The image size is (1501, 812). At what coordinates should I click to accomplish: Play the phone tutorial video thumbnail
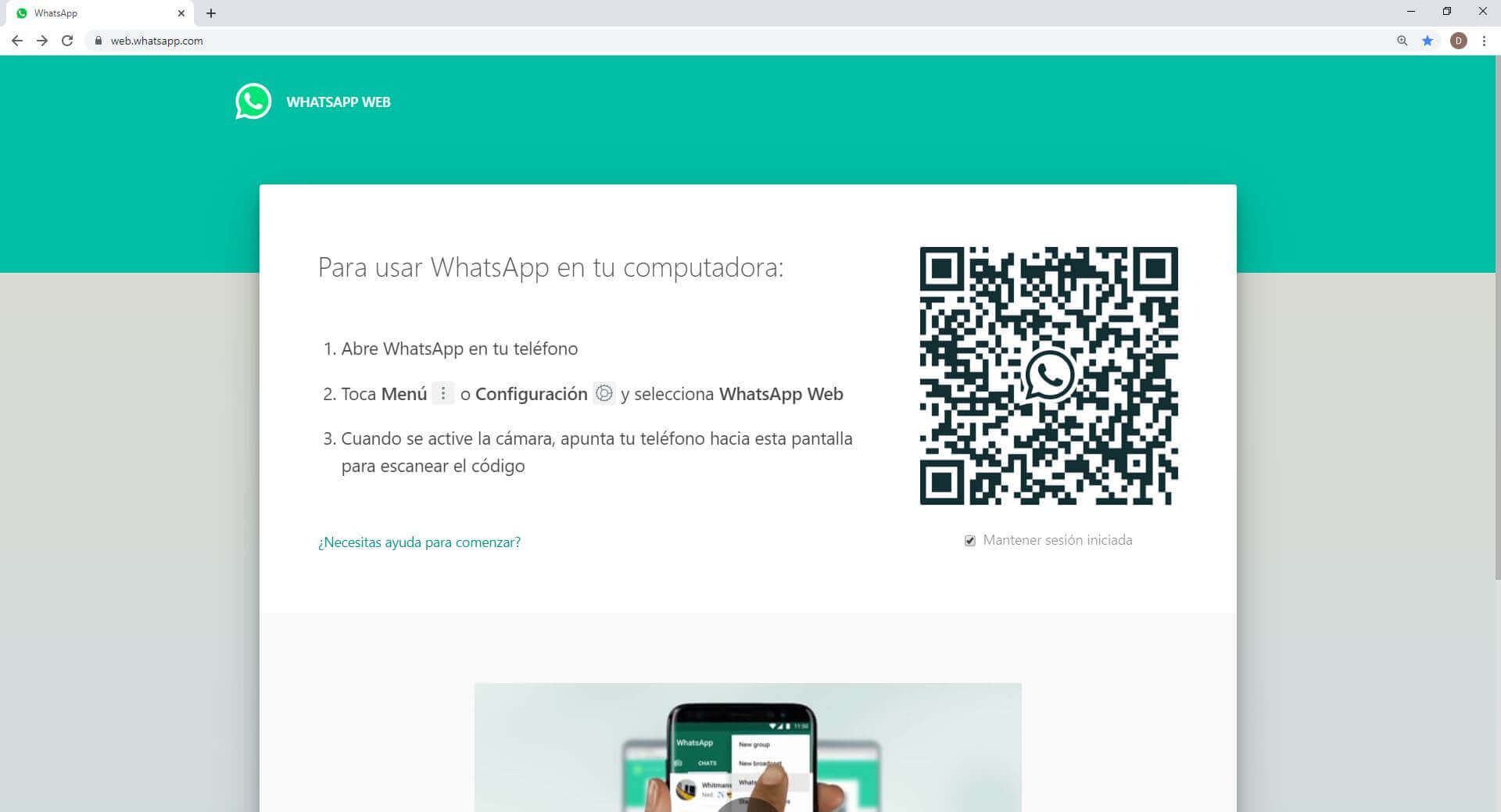coord(747,747)
